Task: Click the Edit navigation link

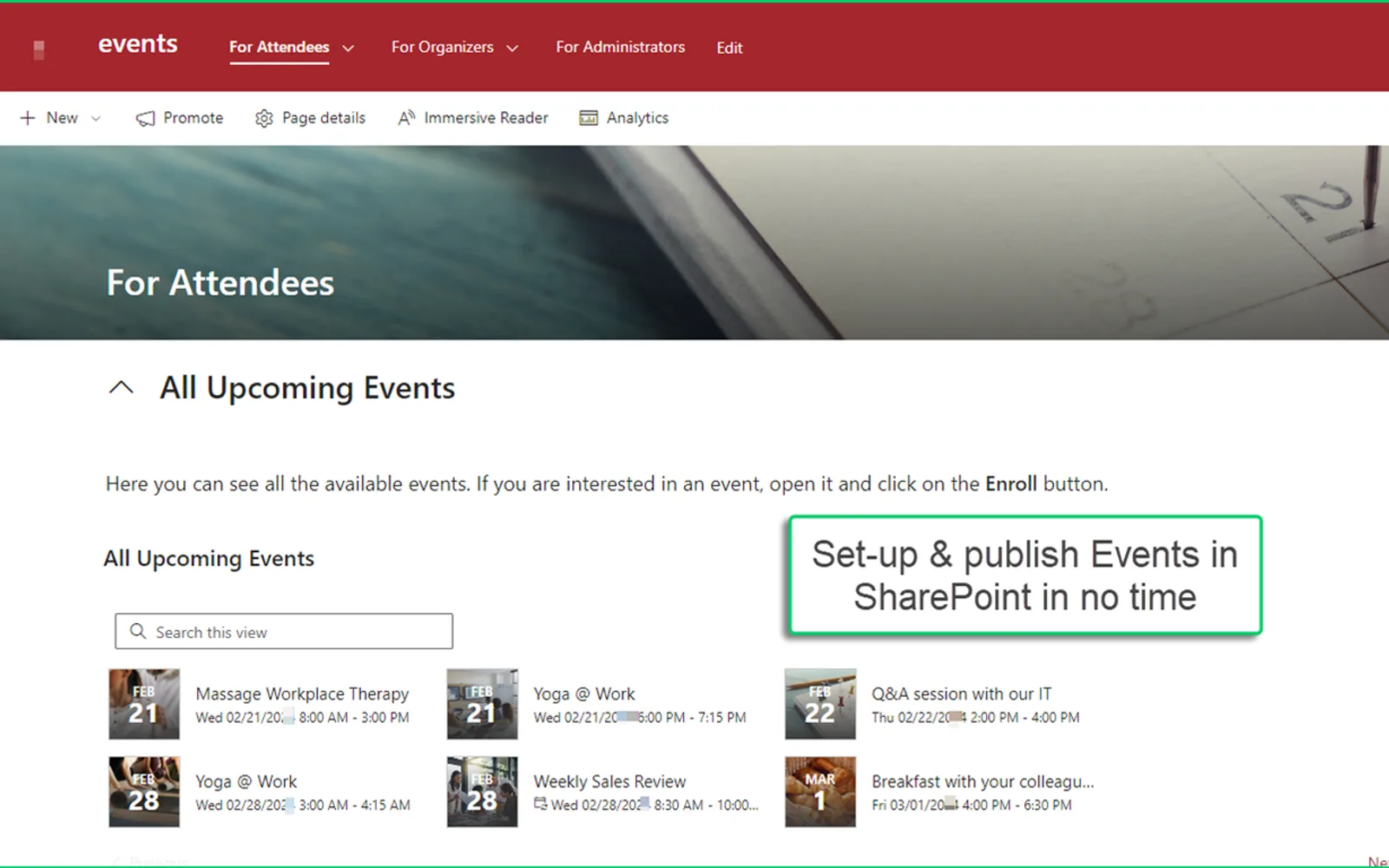Action: point(729,48)
